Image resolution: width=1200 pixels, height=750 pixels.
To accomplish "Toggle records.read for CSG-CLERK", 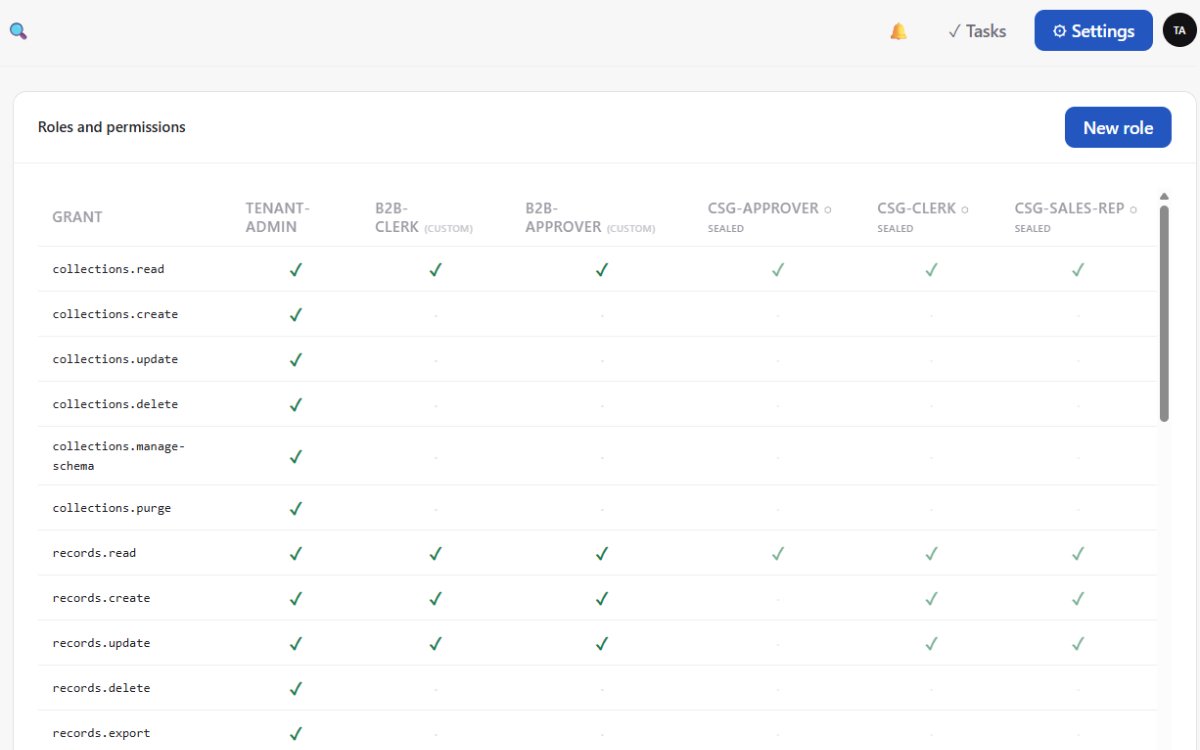I will [x=931, y=553].
